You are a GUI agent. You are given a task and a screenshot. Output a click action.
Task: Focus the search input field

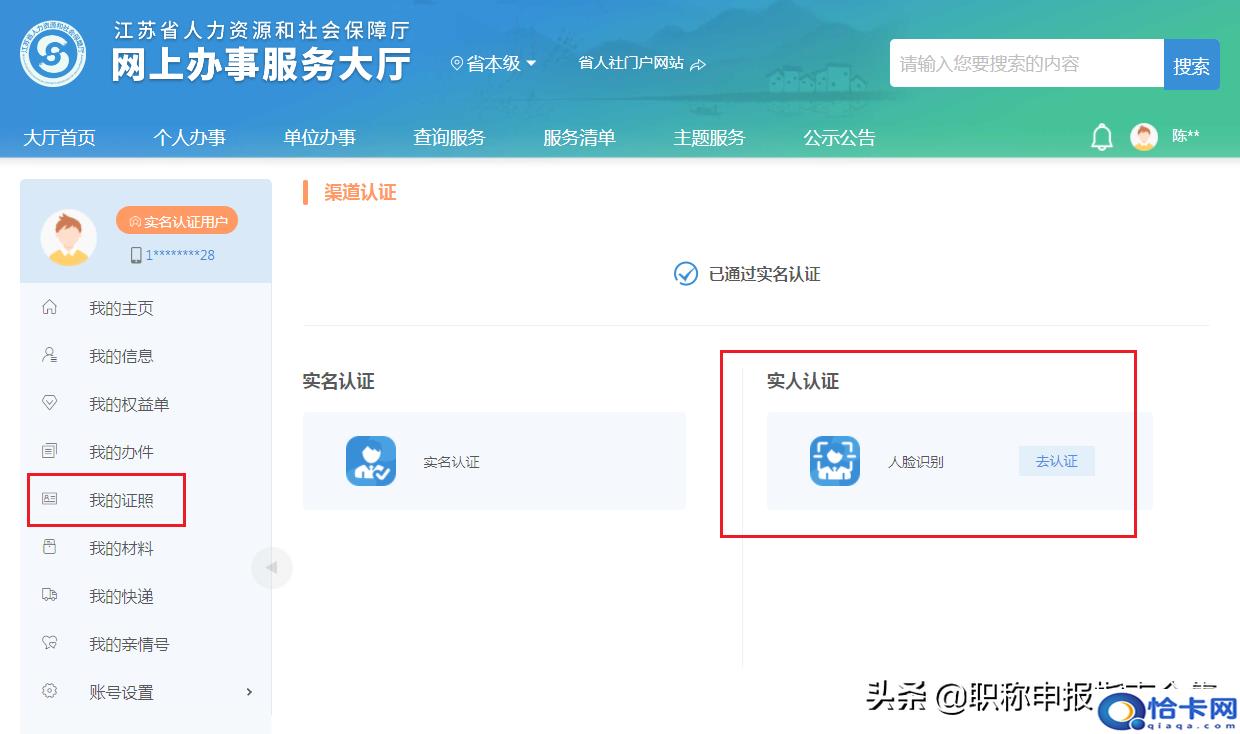1026,64
